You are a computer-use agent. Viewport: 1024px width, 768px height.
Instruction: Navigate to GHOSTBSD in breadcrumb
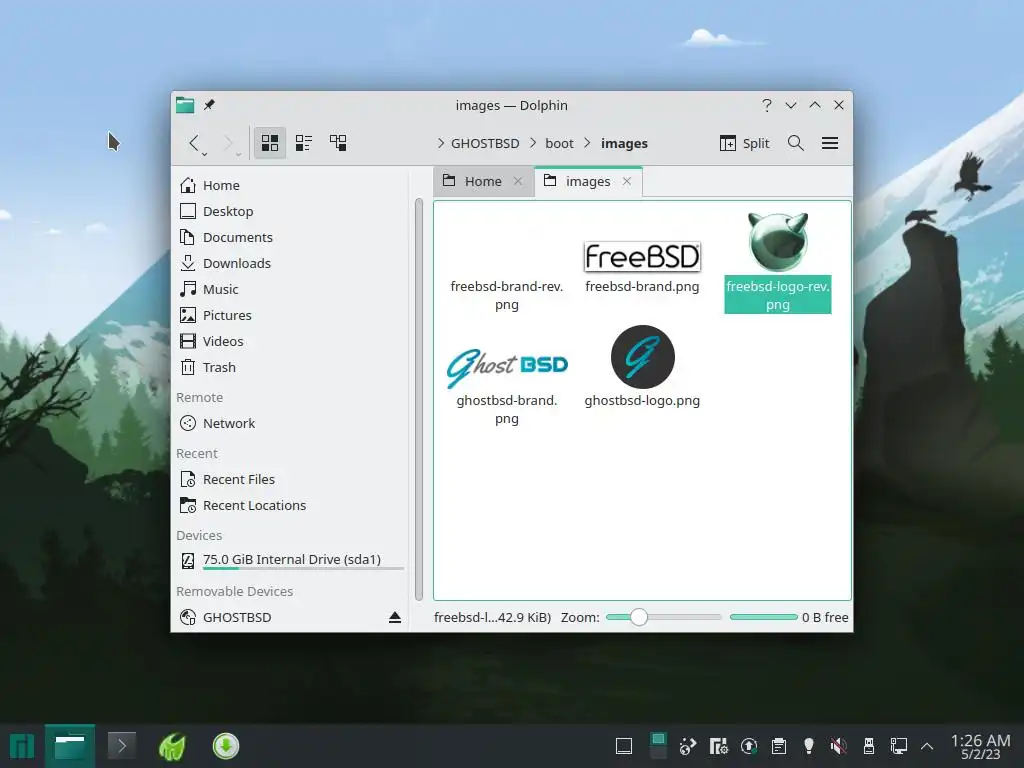coord(485,143)
